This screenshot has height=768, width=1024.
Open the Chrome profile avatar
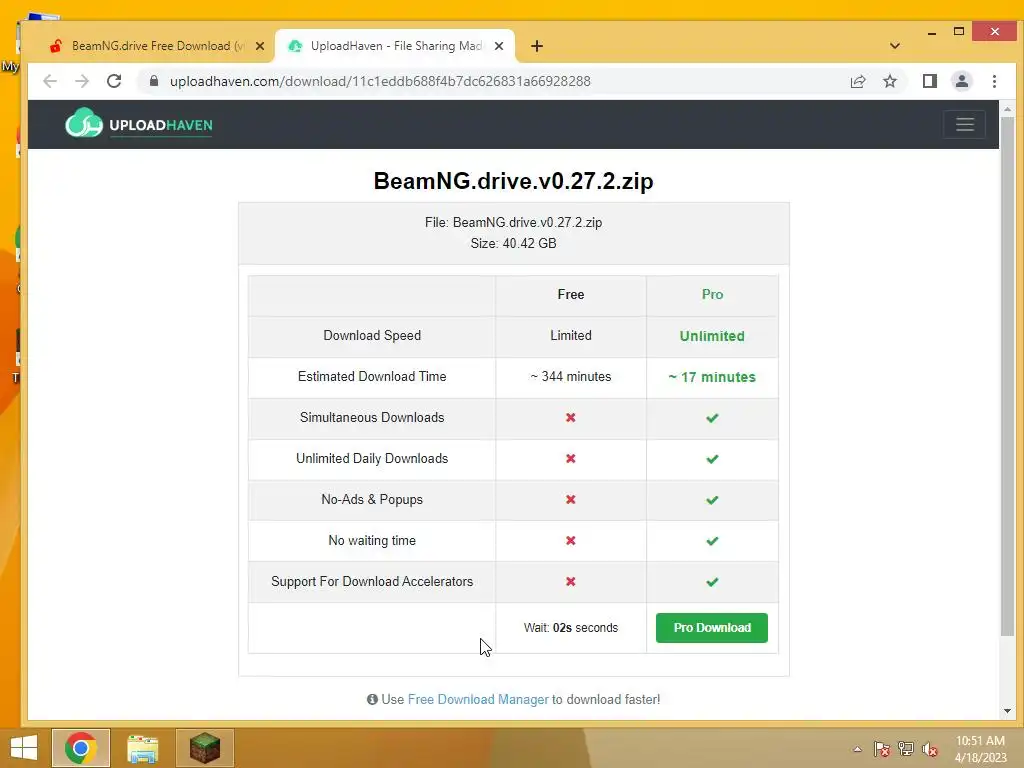tap(961, 81)
